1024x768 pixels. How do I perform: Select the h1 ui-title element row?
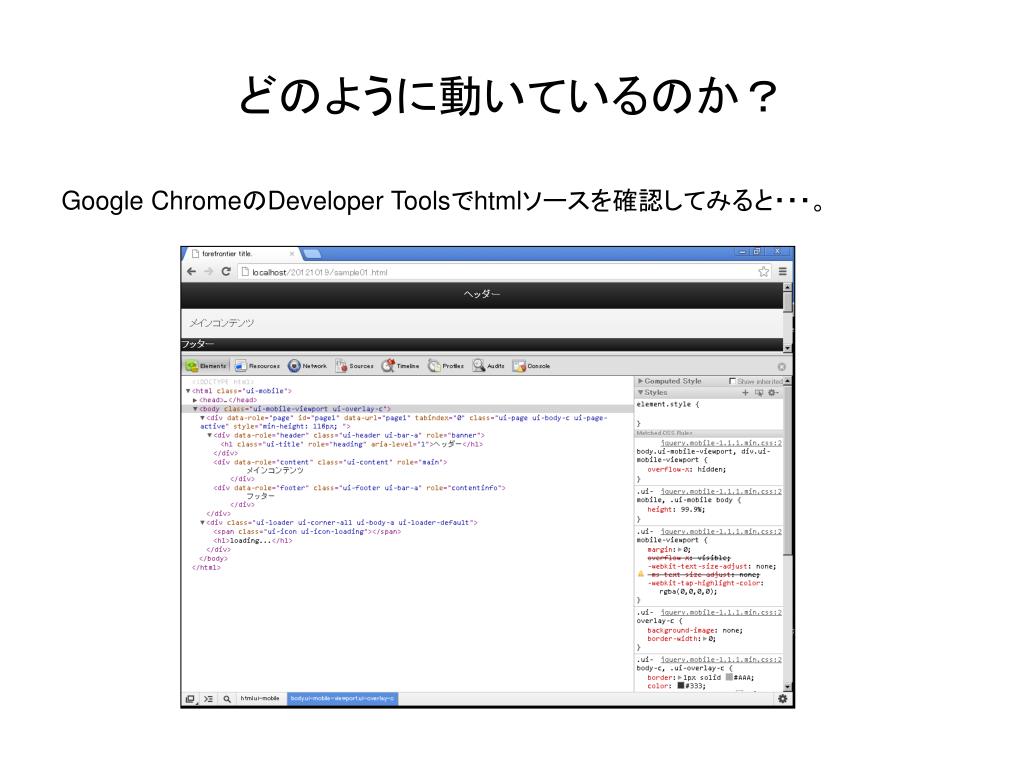pos(352,444)
